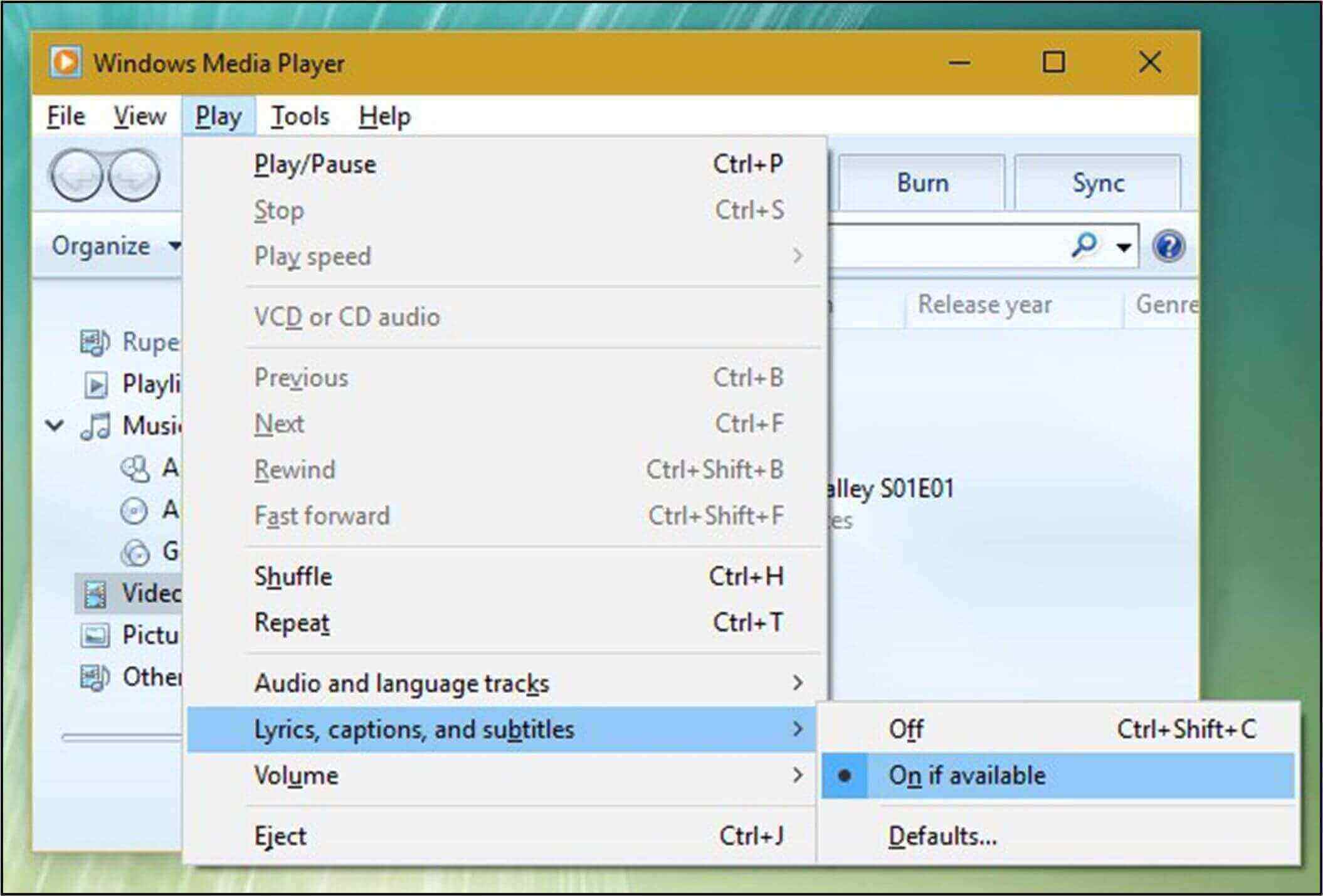Viewport: 1323px width, 896px height.
Task: Open the Tools menu
Action: click(300, 116)
